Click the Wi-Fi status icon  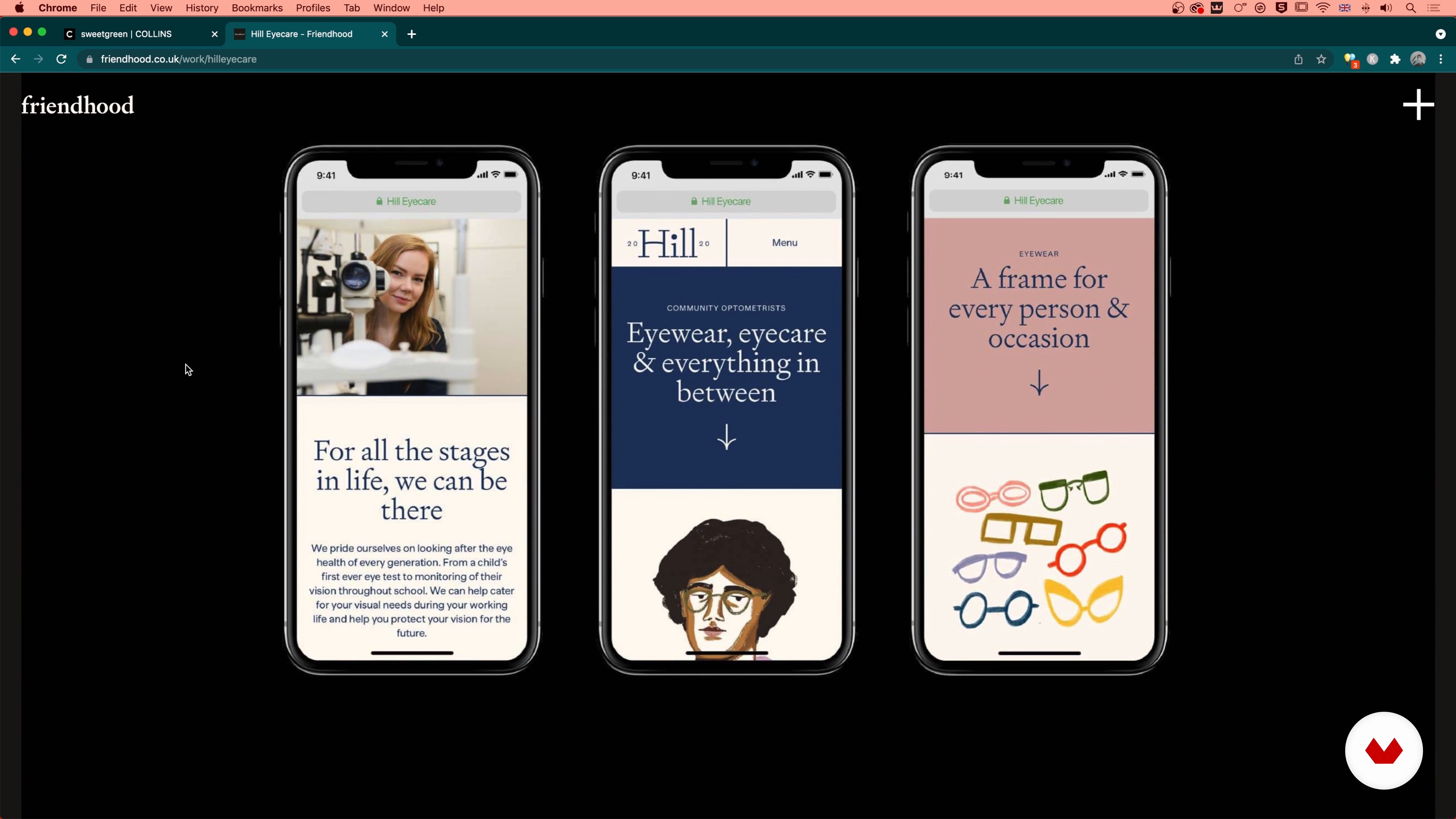[1323, 8]
